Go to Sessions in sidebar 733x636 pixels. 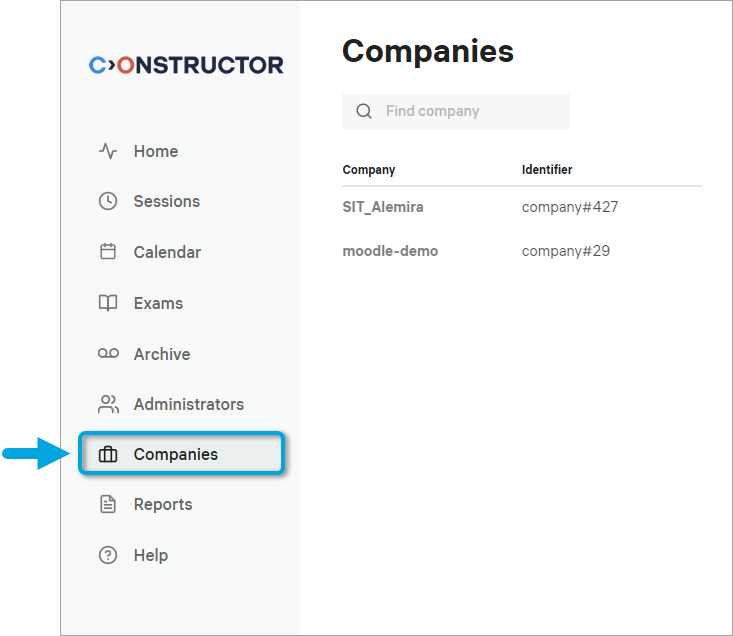pos(166,201)
